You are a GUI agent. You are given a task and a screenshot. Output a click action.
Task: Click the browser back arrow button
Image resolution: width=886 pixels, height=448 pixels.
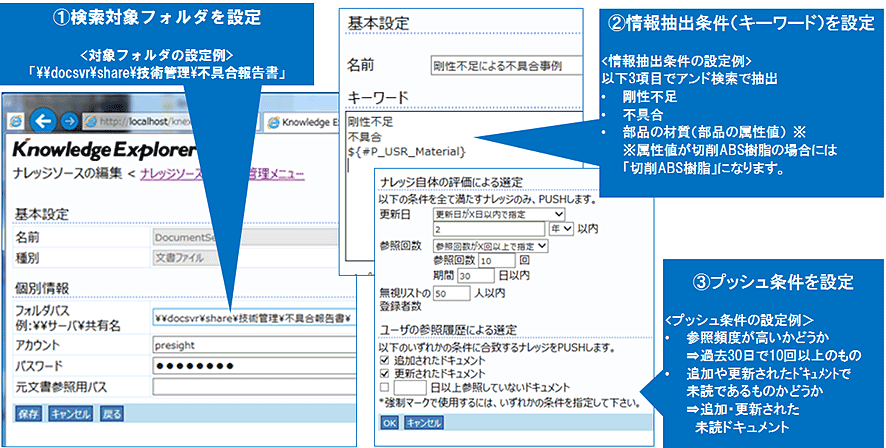point(45,120)
